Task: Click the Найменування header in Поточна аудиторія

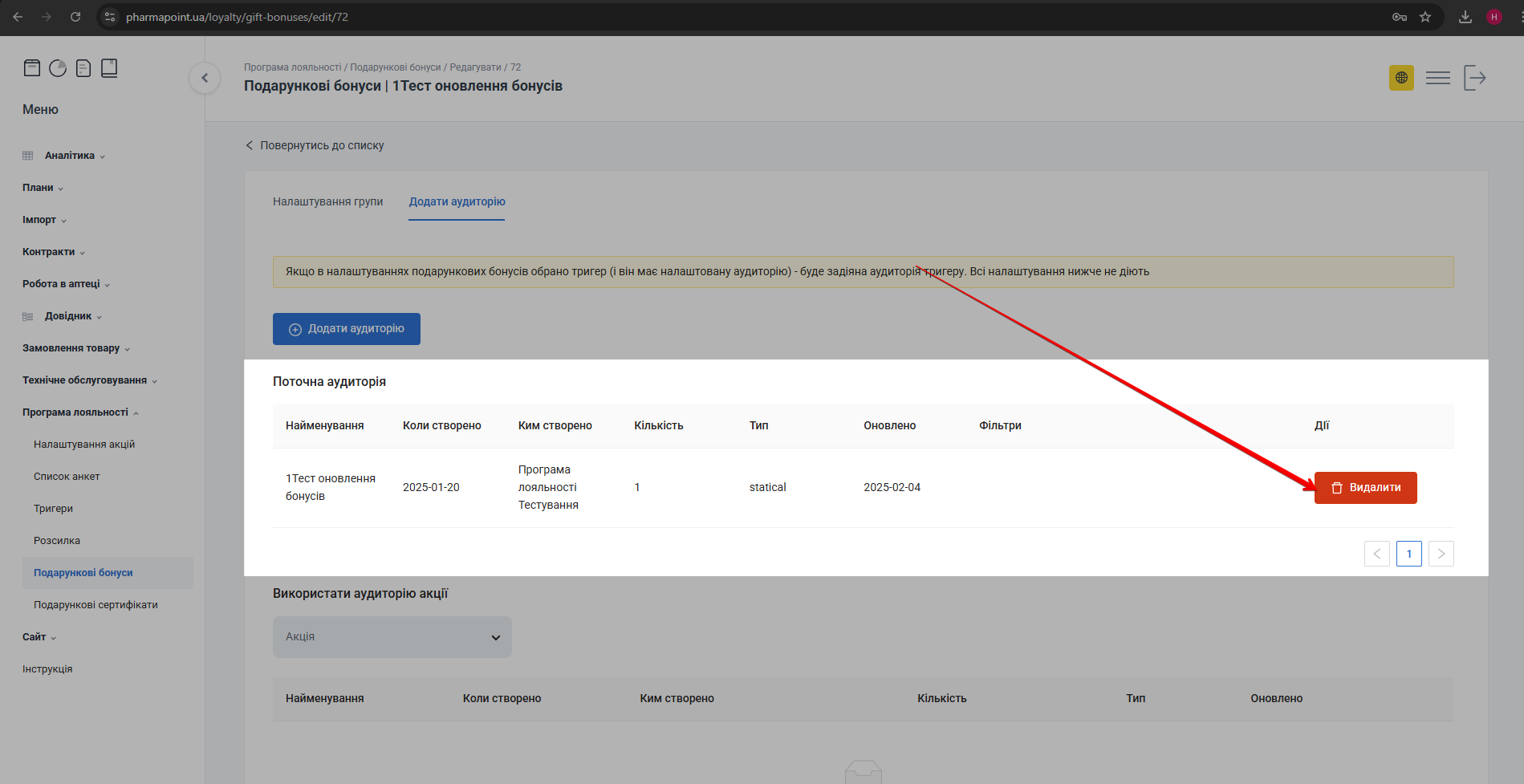Action: point(325,426)
